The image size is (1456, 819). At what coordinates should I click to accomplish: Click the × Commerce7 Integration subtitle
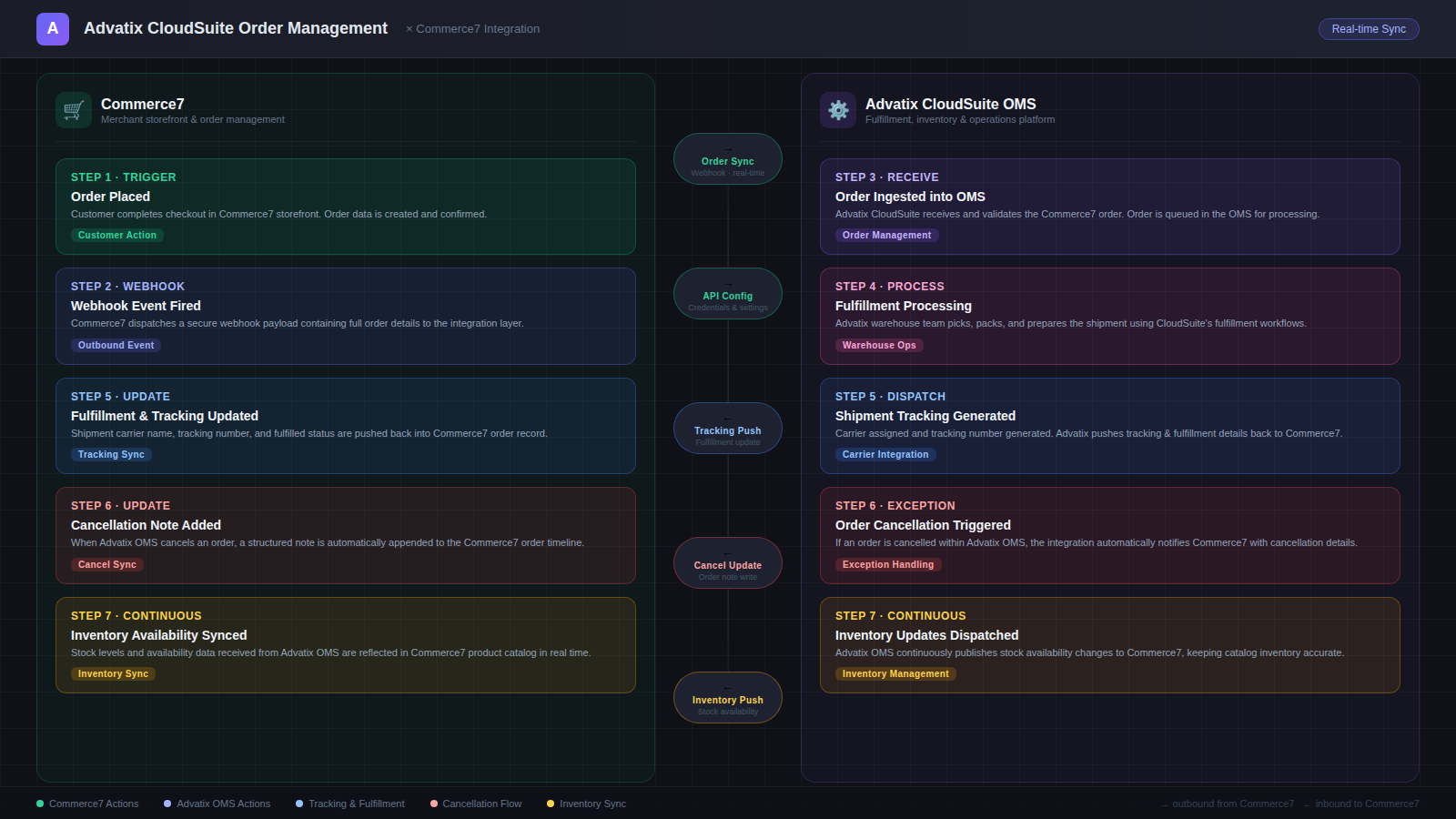coord(472,29)
